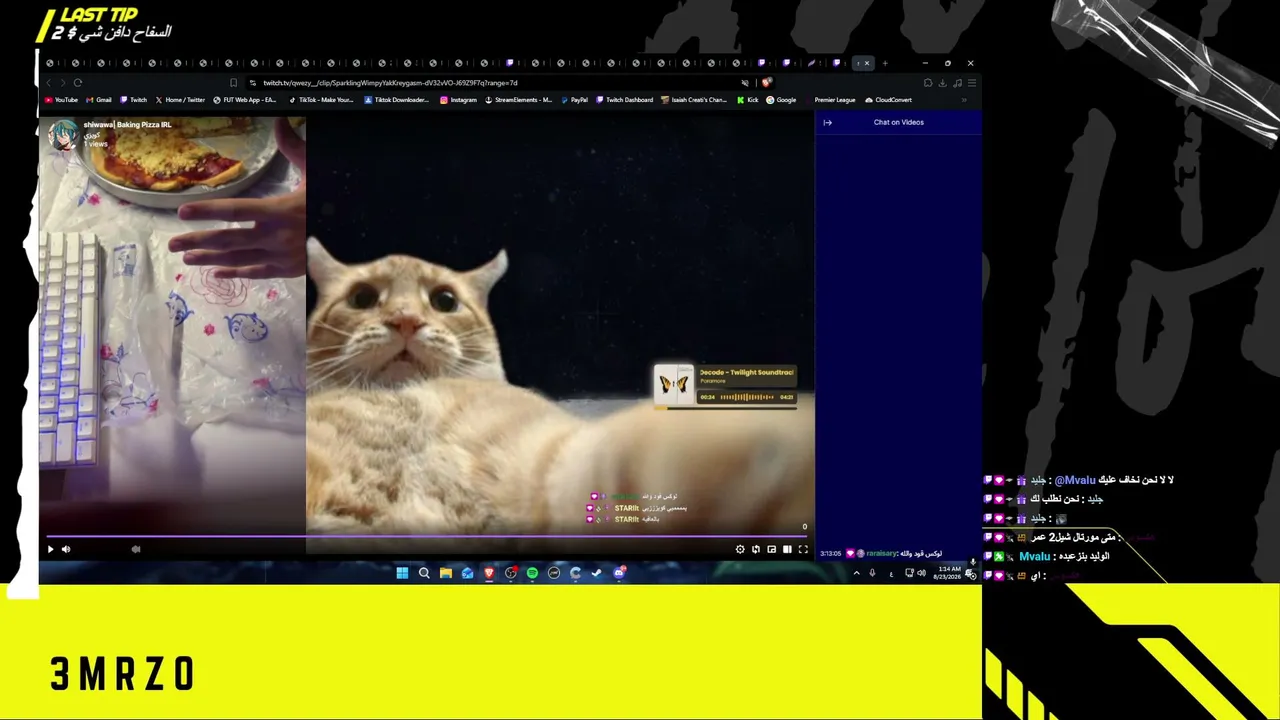Click the streamer avatar on the clip
The width and height of the screenshot is (1280, 720).
[x=64, y=135]
